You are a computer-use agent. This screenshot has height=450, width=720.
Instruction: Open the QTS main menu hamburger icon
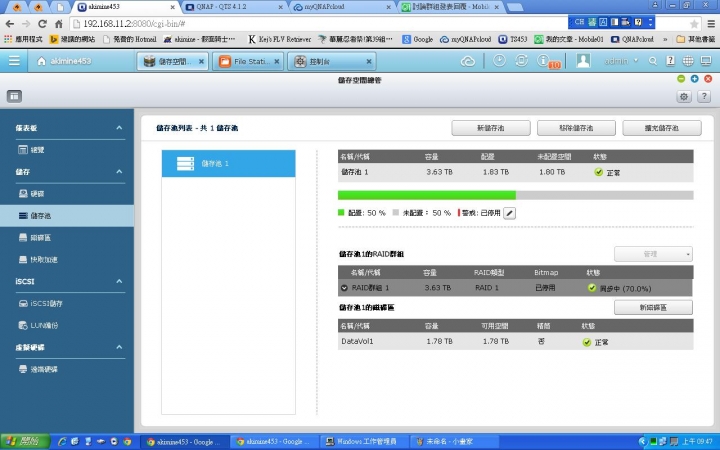click(14, 61)
